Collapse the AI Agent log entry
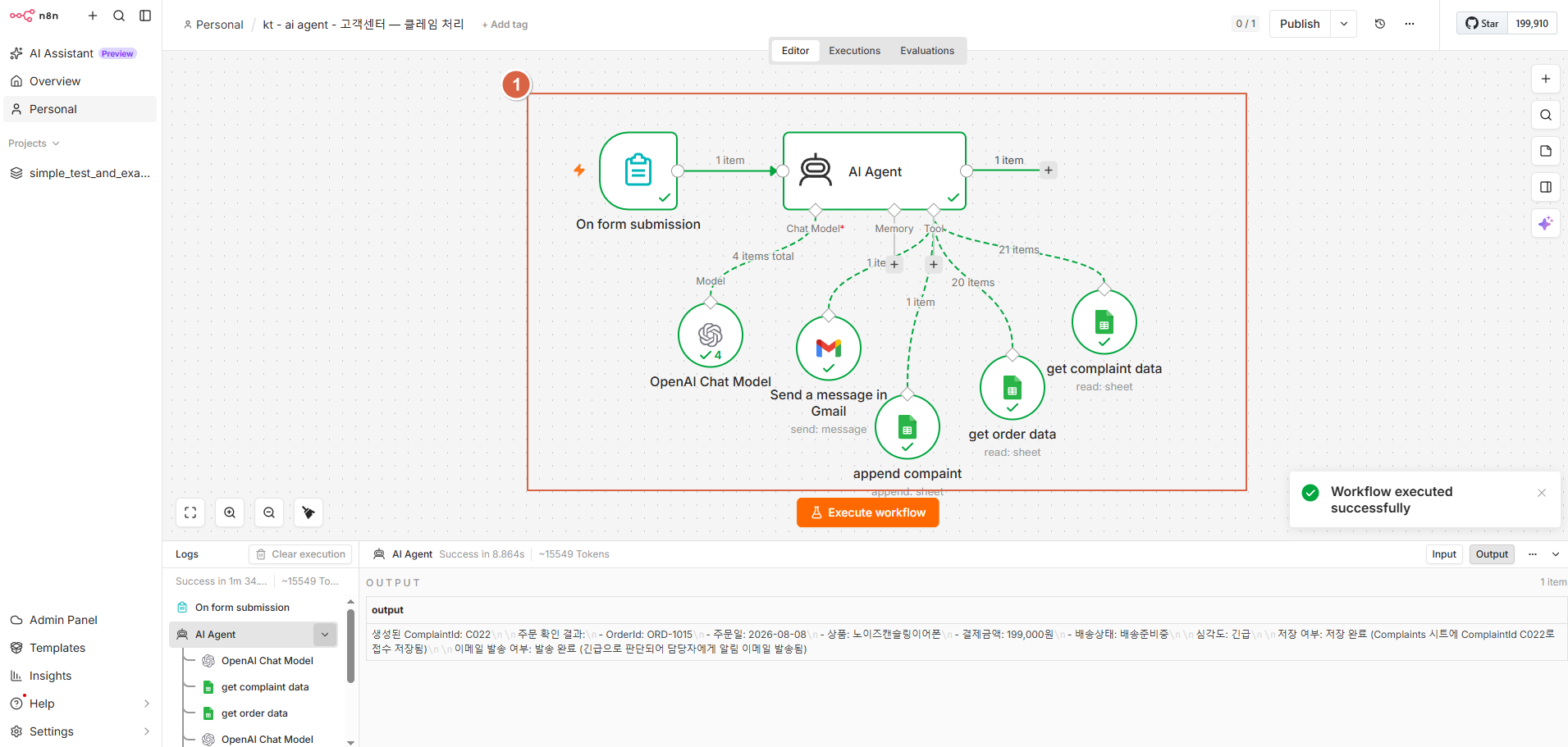Viewport: 1568px width, 747px height. [325, 635]
